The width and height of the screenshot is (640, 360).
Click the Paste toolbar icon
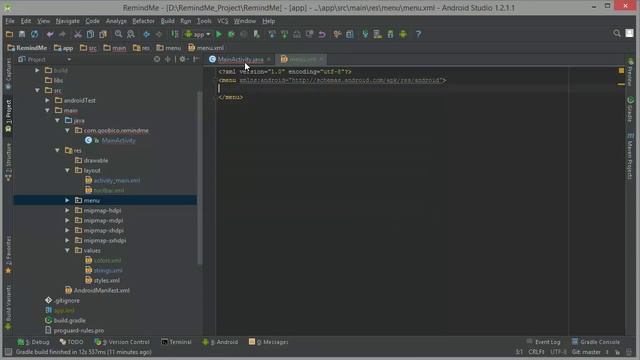(103, 34)
